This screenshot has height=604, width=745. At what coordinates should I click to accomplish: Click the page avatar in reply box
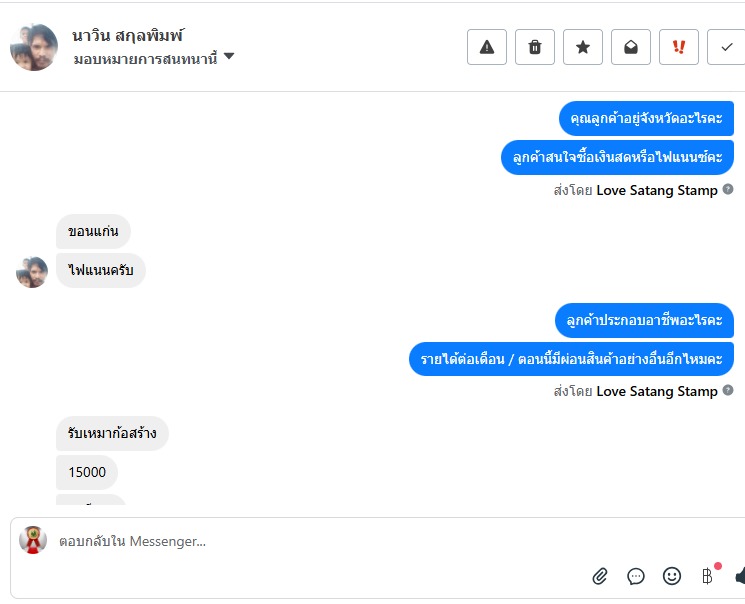point(33,540)
